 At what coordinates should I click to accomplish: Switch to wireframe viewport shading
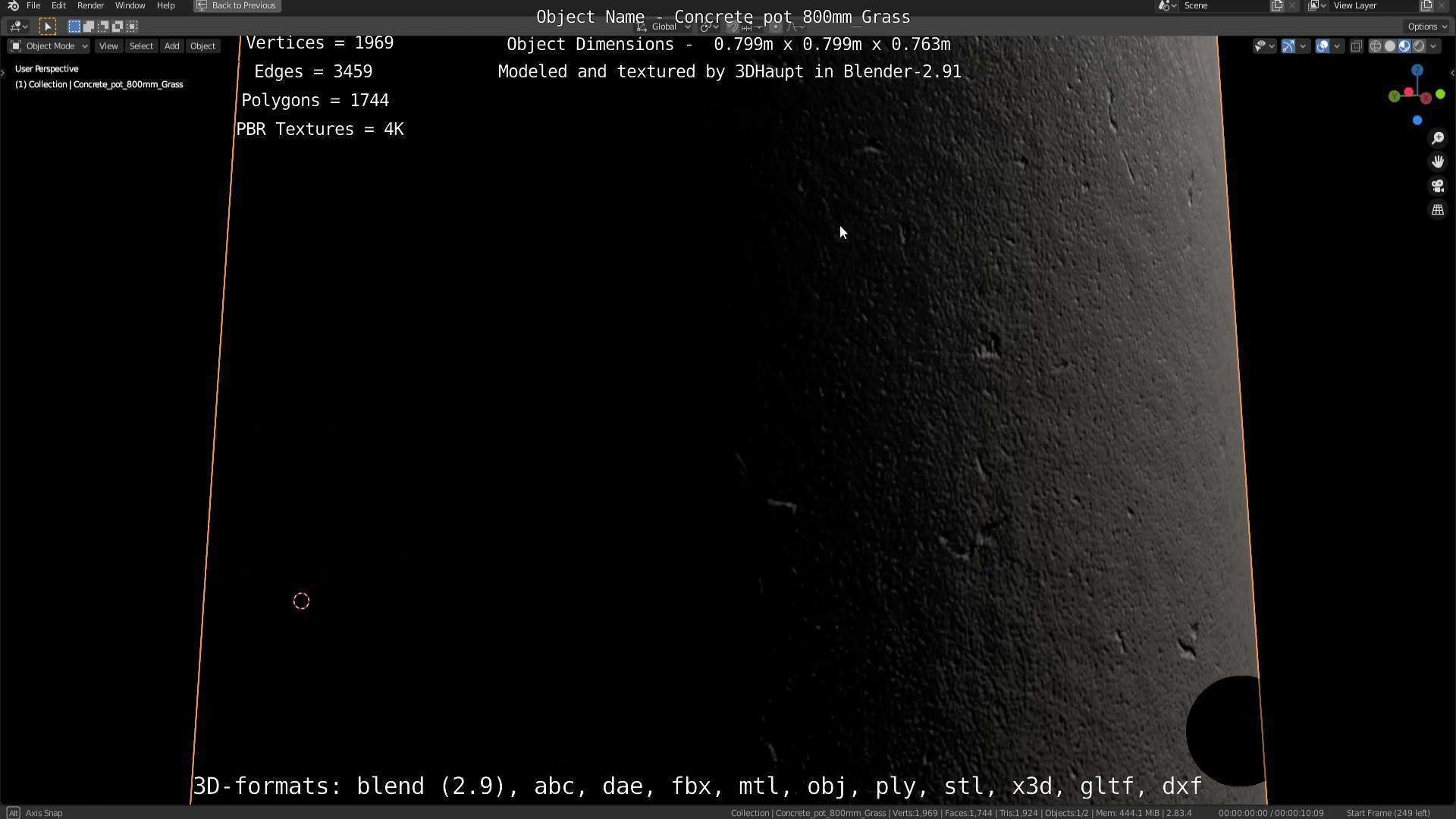coord(1375,46)
